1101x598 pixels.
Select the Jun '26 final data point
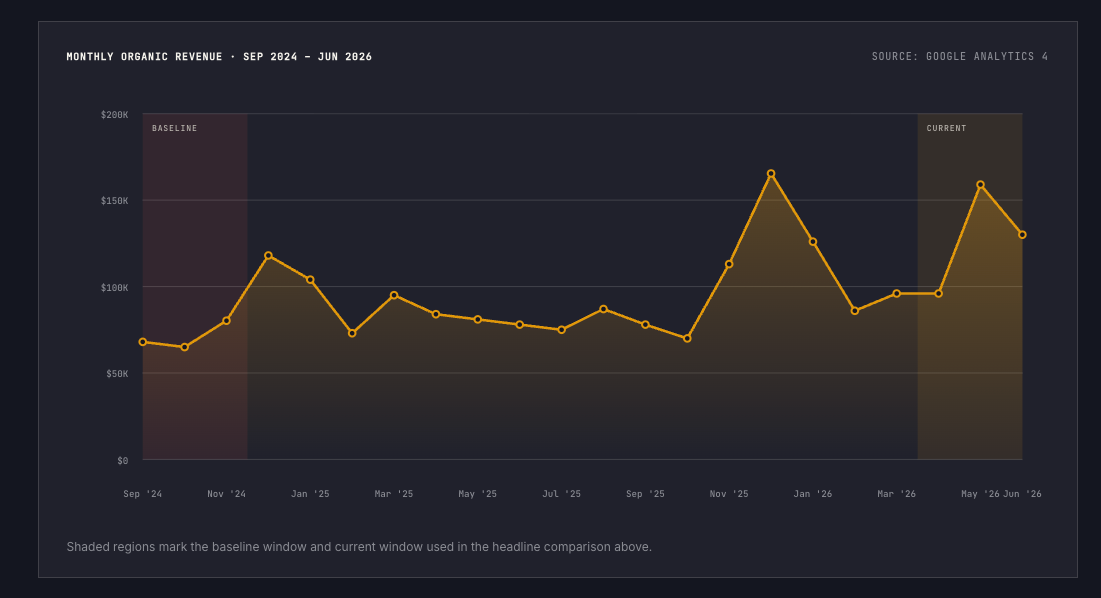pos(1022,234)
